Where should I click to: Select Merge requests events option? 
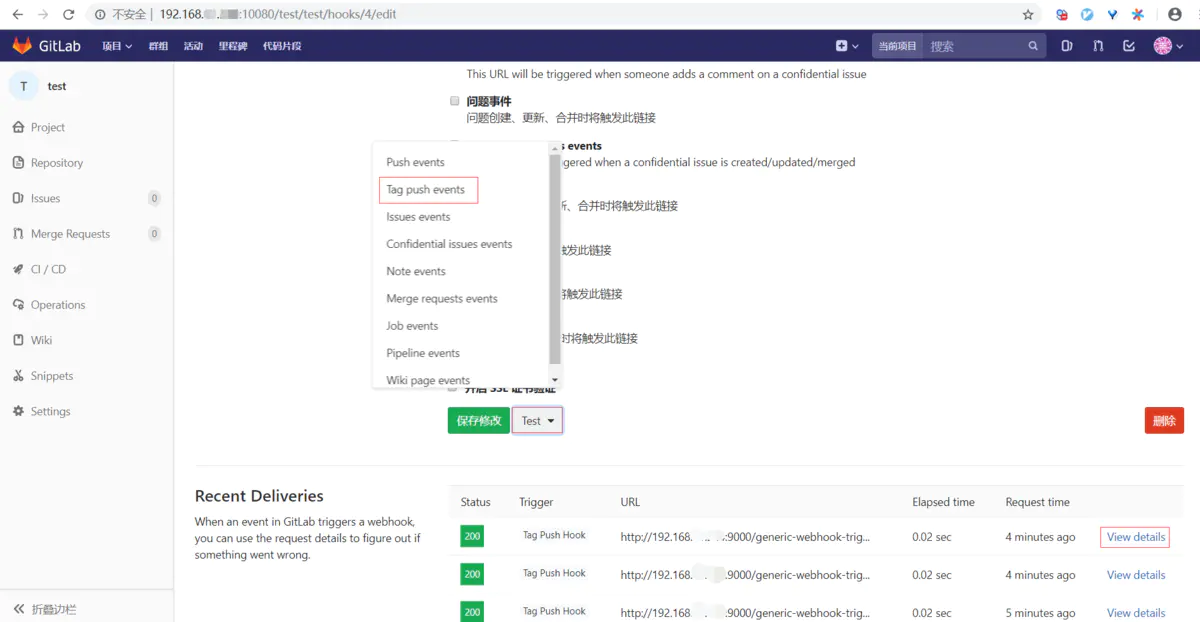(442, 298)
